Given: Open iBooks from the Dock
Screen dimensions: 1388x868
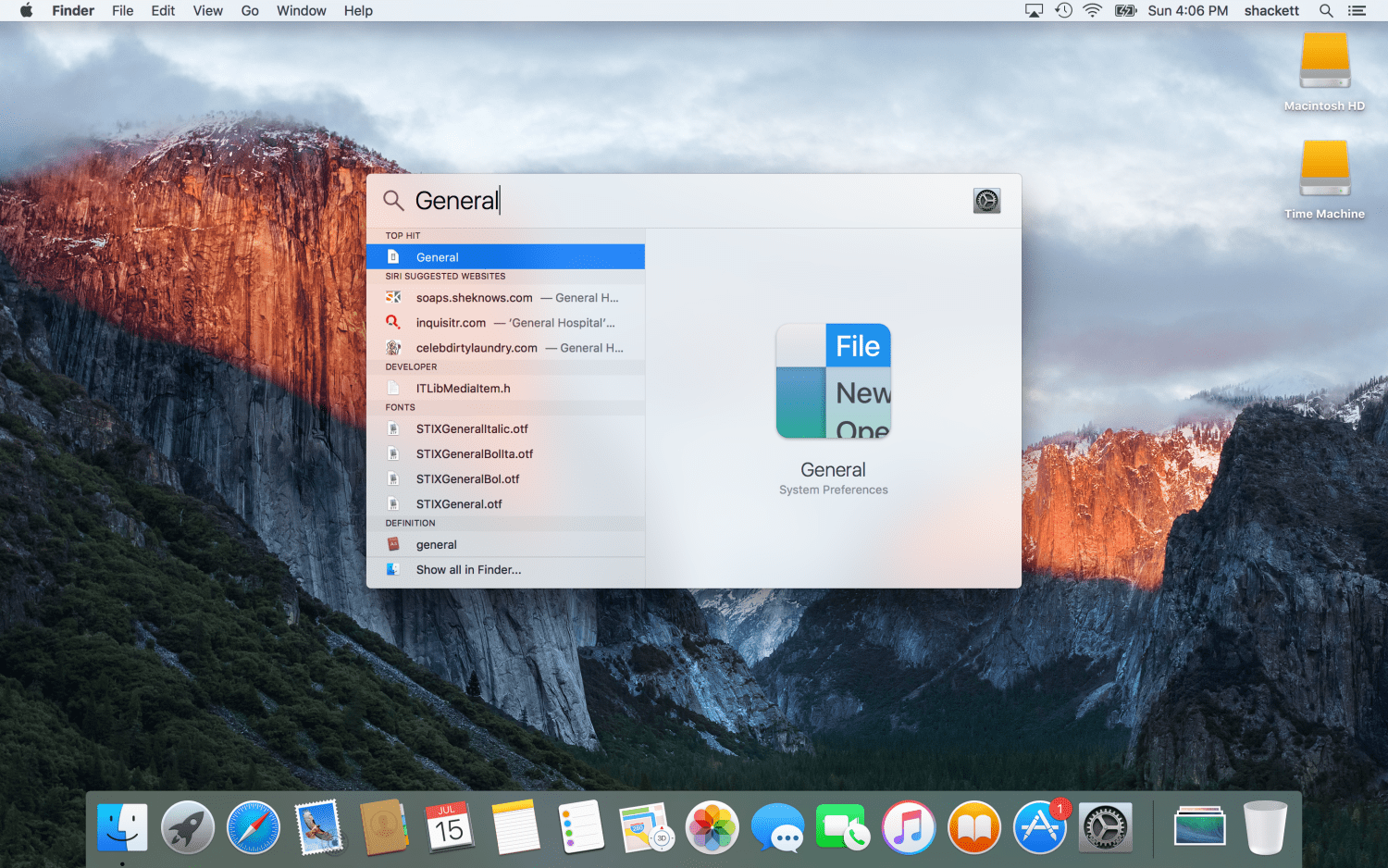Looking at the screenshot, I should (974, 826).
